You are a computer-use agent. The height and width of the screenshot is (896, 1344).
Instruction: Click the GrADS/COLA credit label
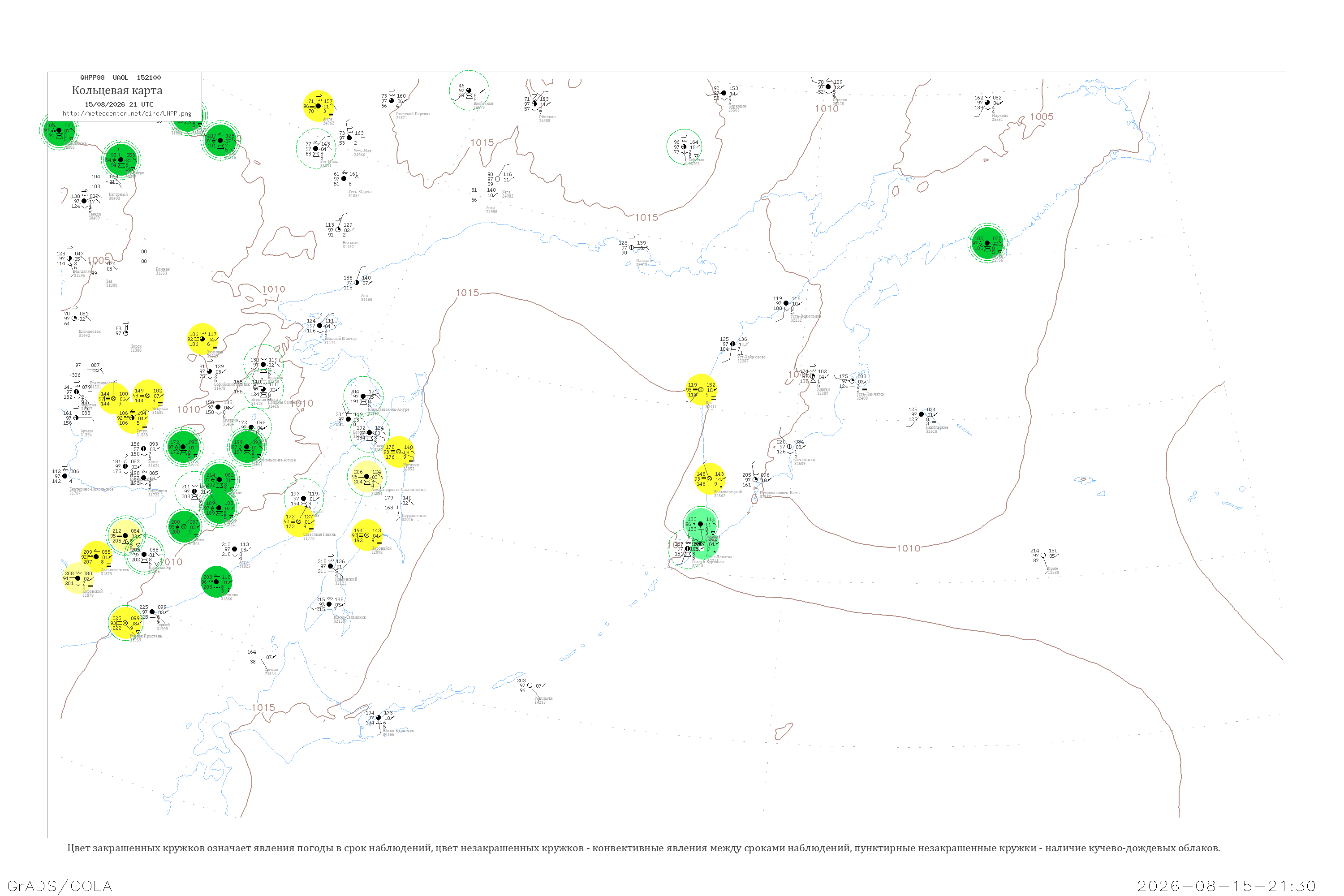click(60, 886)
